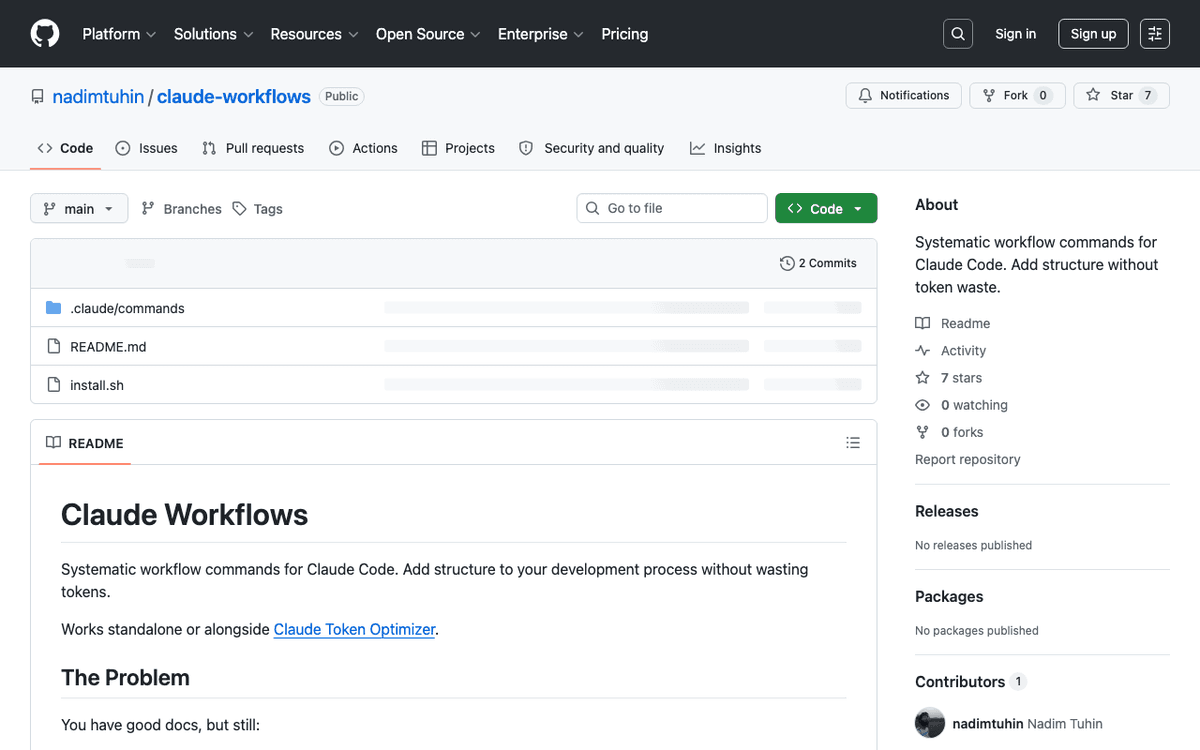Click "No releases published" text
This screenshot has height=750, width=1200.
click(x=974, y=545)
